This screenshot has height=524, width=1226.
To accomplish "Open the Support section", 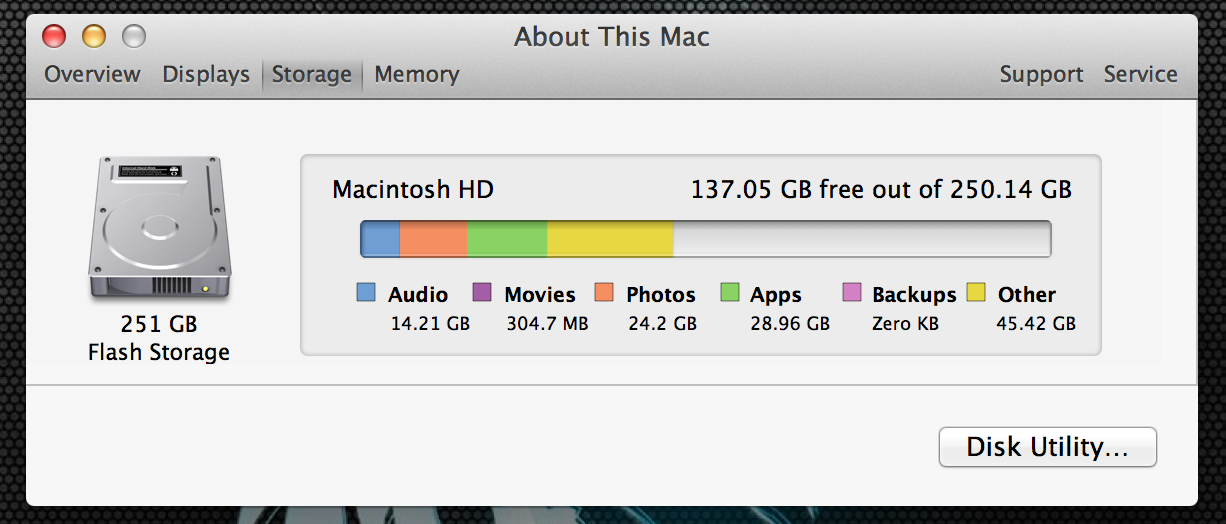I will pyautogui.click(x=1041, y=74).
